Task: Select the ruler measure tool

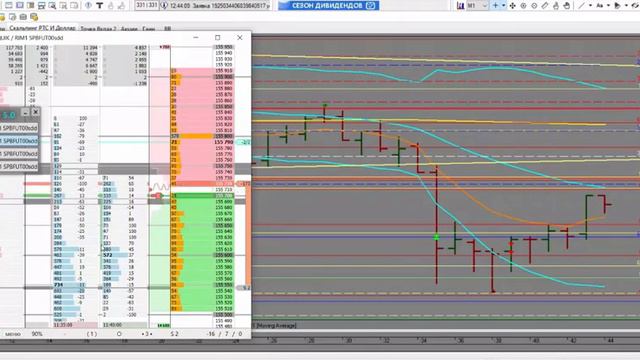Action: tap(545, 5)
